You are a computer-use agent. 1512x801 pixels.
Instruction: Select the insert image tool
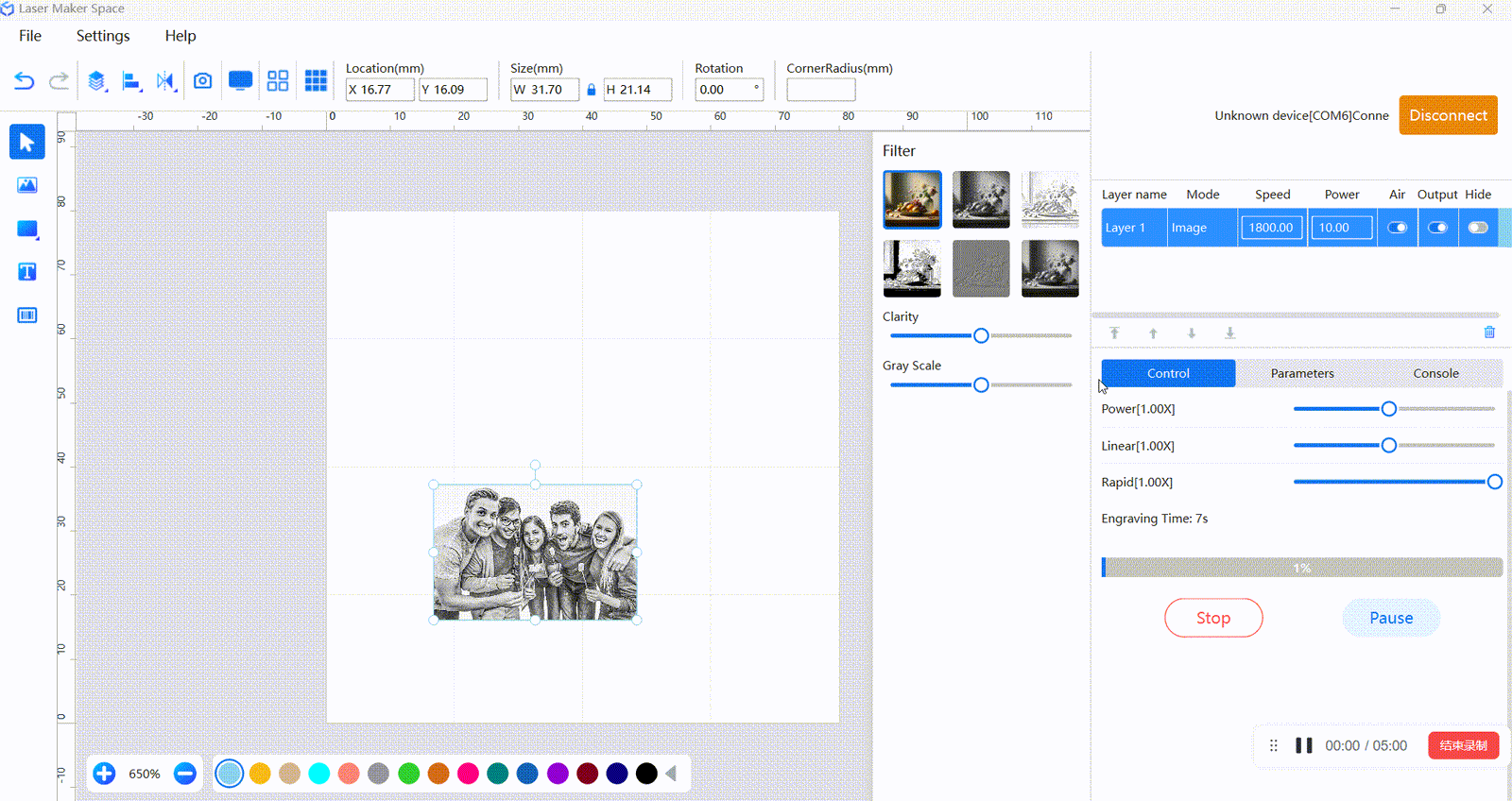tap(26, 185)
